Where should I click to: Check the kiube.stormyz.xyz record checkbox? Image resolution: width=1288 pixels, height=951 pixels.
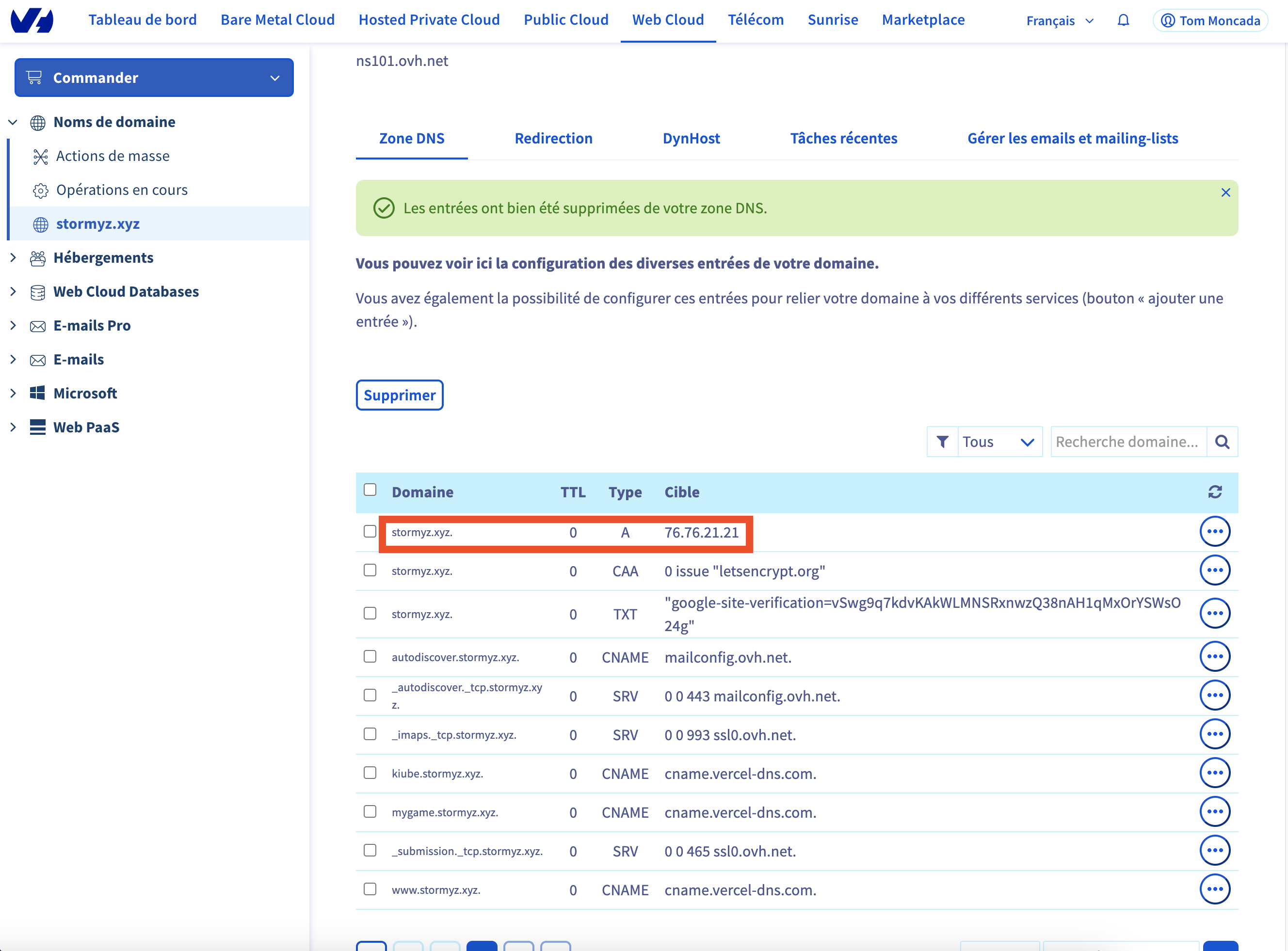370,773
